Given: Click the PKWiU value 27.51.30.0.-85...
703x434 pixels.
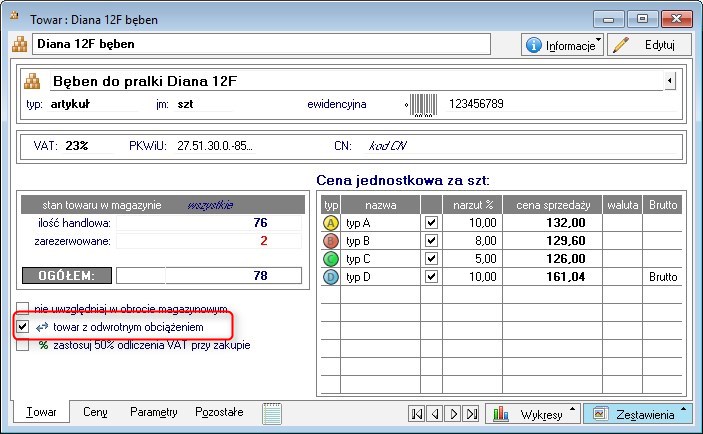Looking at the screenshot, I should 215,146.
